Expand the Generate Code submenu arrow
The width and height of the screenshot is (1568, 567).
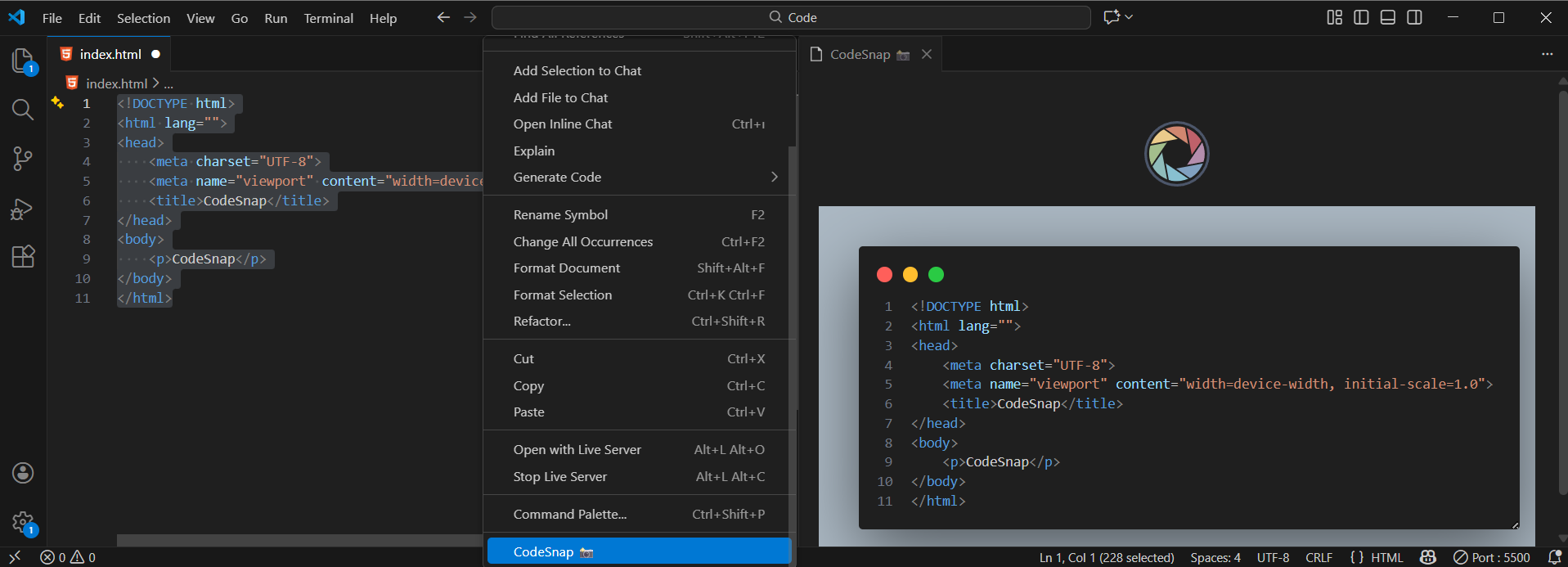(x=774, y=177)
